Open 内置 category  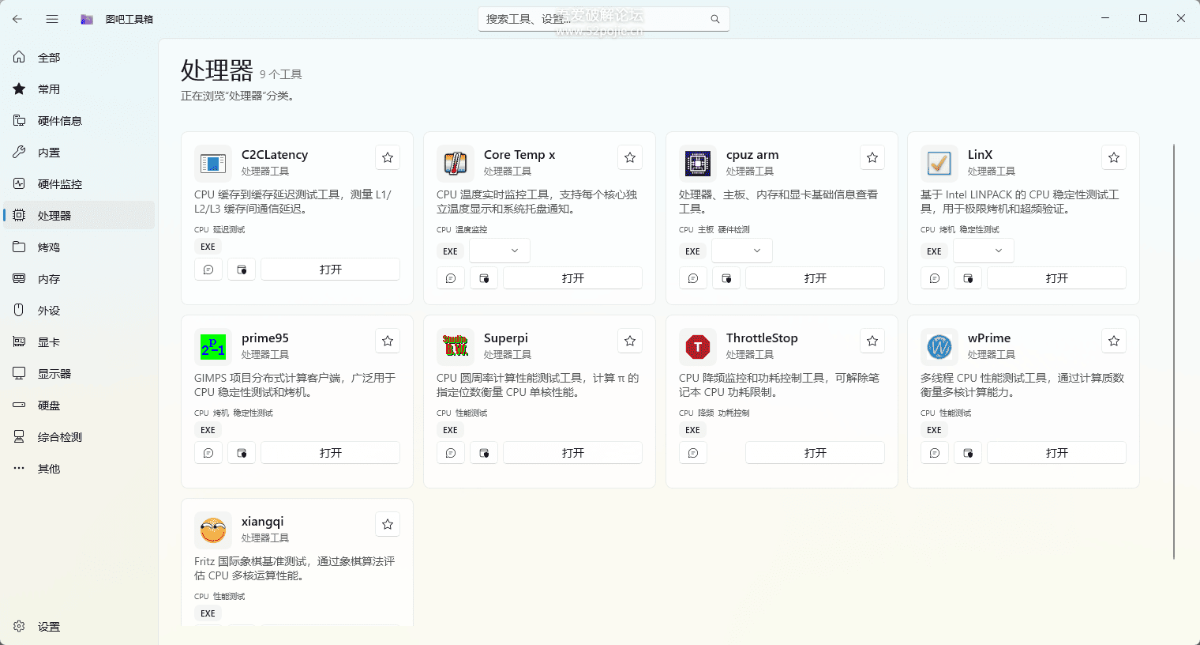[x=79, y=152]
